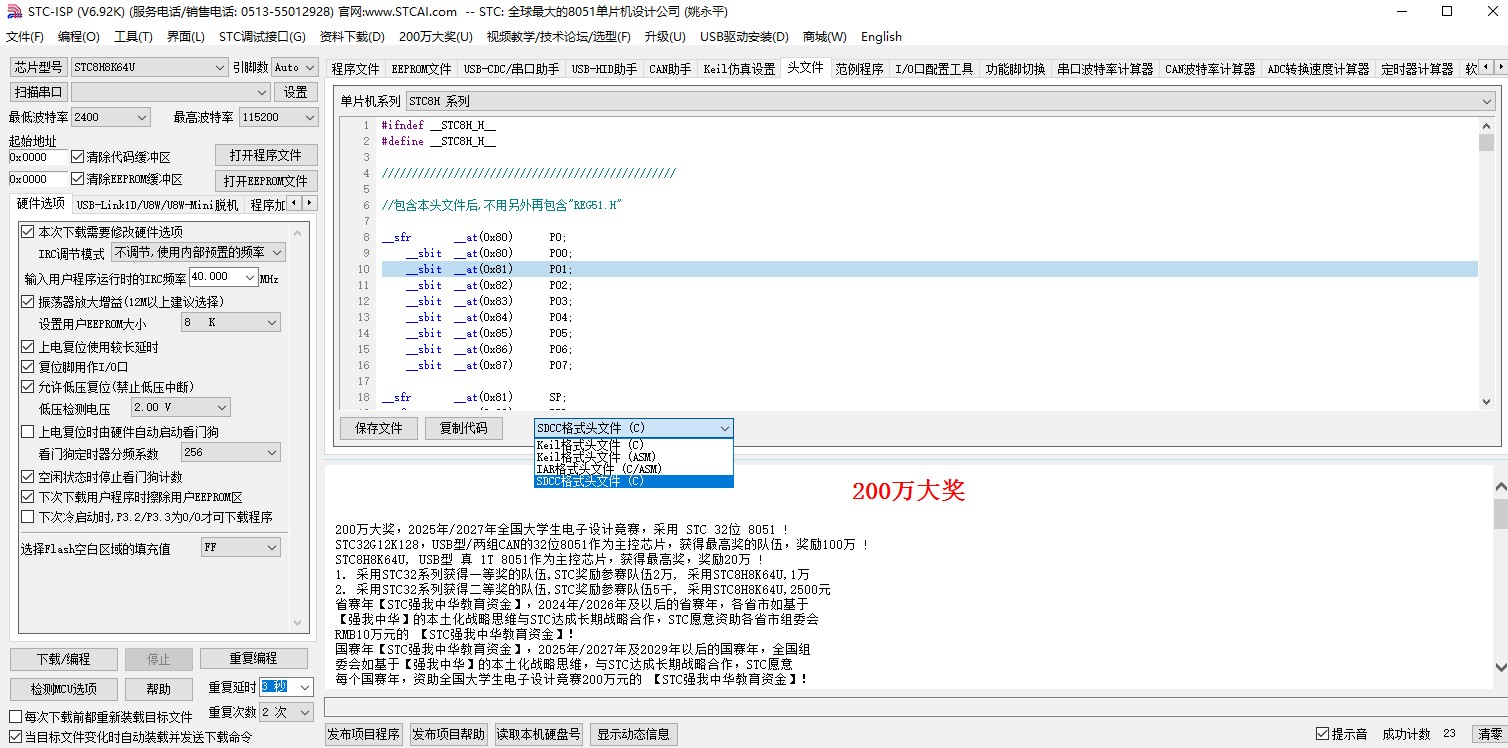
Task: Click code editor scrollbar down arrow
Action: (x=1486, y=401)
